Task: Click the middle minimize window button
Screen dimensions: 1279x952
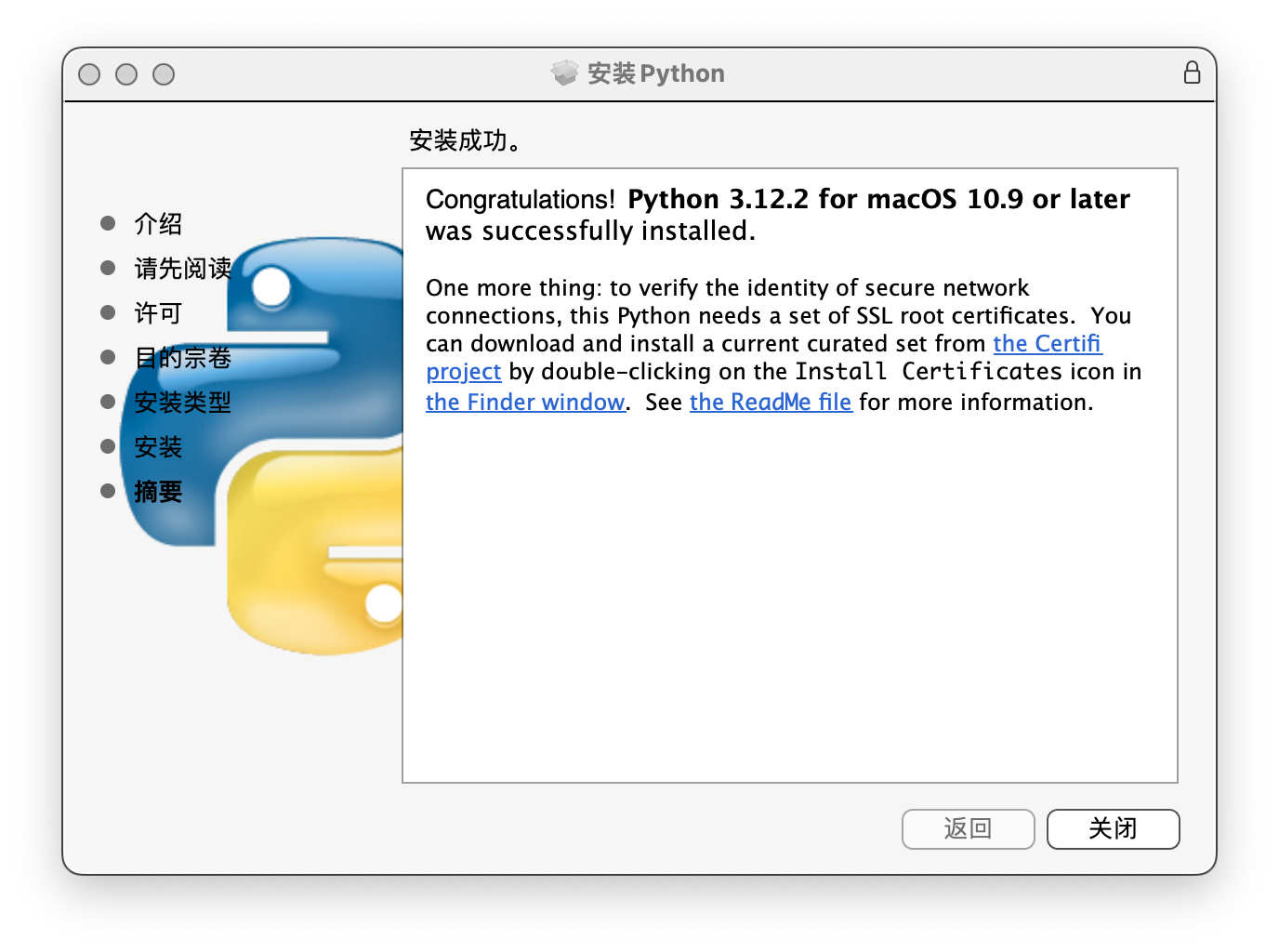Action: [126, 74]
